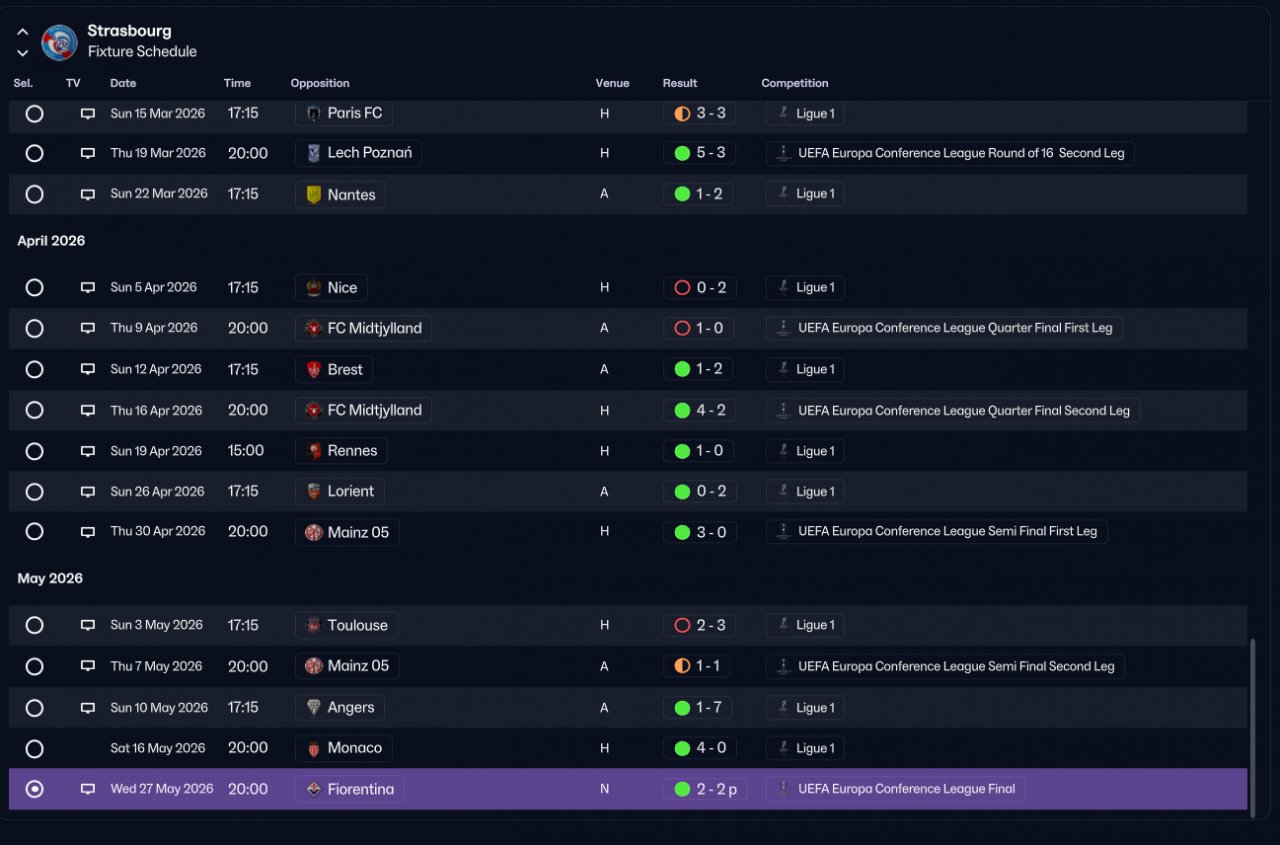
Task: Click the Strasbourg club crest icon
Action: [59, 42]
